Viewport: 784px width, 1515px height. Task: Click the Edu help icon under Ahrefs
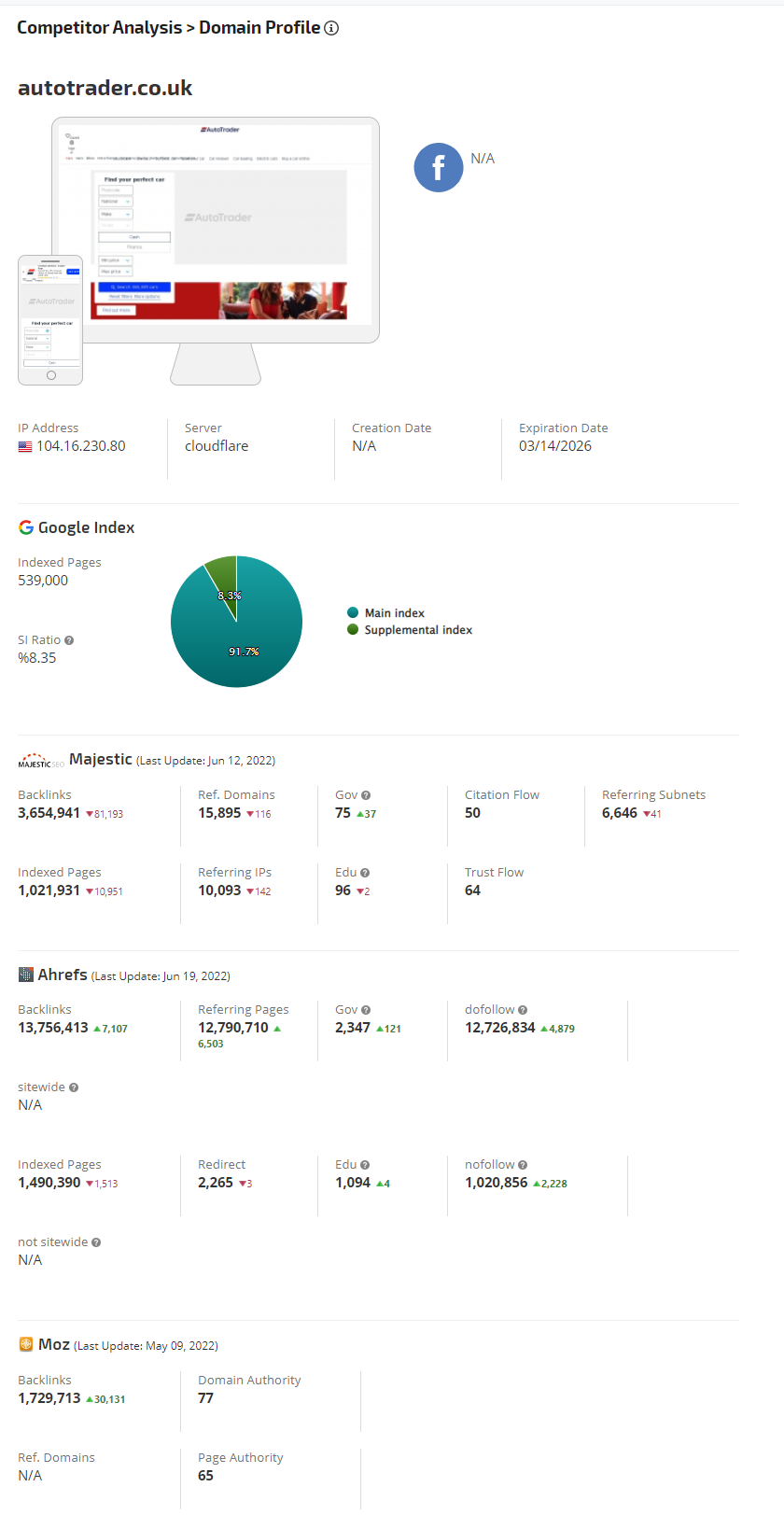pos(365,1165)
